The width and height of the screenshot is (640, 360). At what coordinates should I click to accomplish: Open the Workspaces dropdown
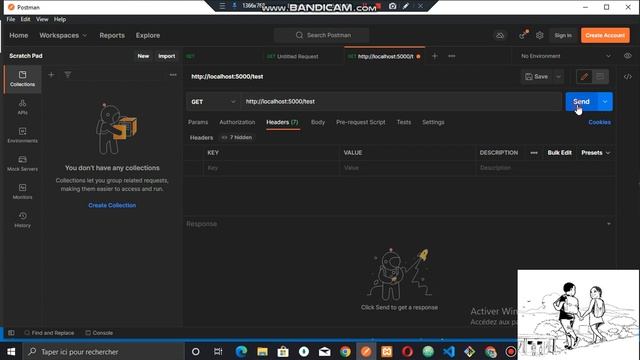click(x=63, y=36)
